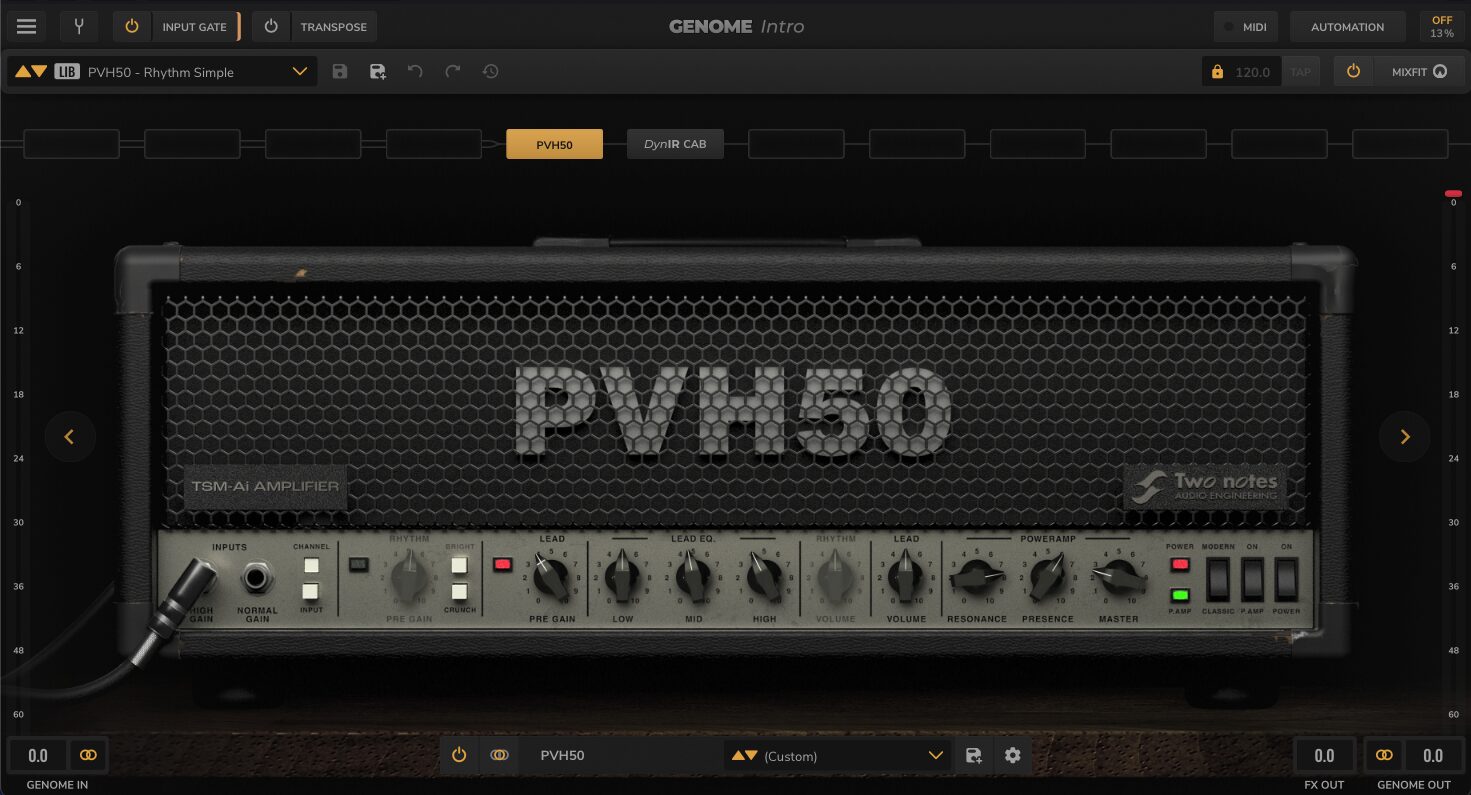The width and height of the screenshot is (1471, 795).
Task: Flip the MODERN/CLASSIC rocker switch
Action: [1217, 579]
